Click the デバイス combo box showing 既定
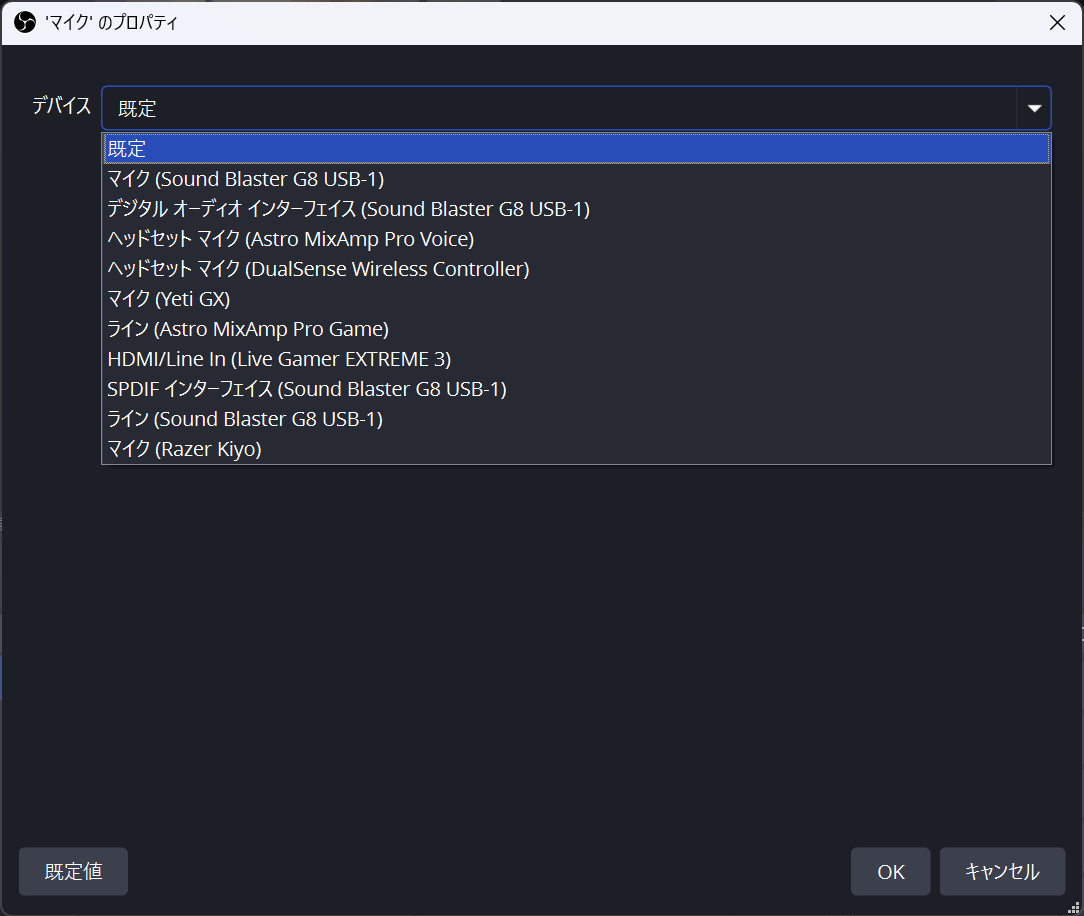This screenshot has height=916, width=1084. pyautogui.click(x=558, y=108)
